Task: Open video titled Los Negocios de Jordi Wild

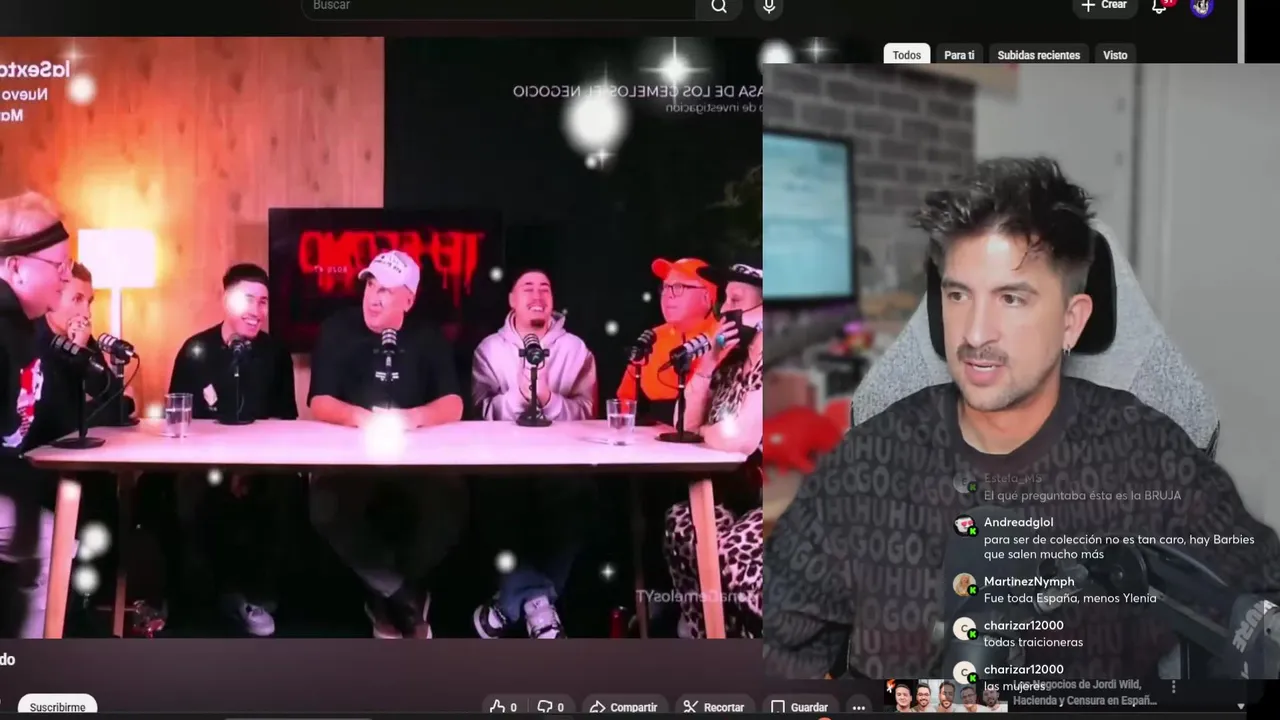Action: coord(1086,693)
